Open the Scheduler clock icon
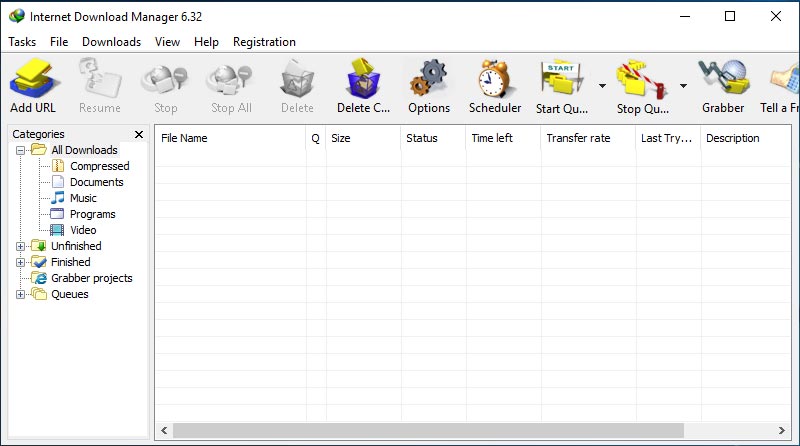The width and height of the screenshot is (800, 446). (495, 86)
